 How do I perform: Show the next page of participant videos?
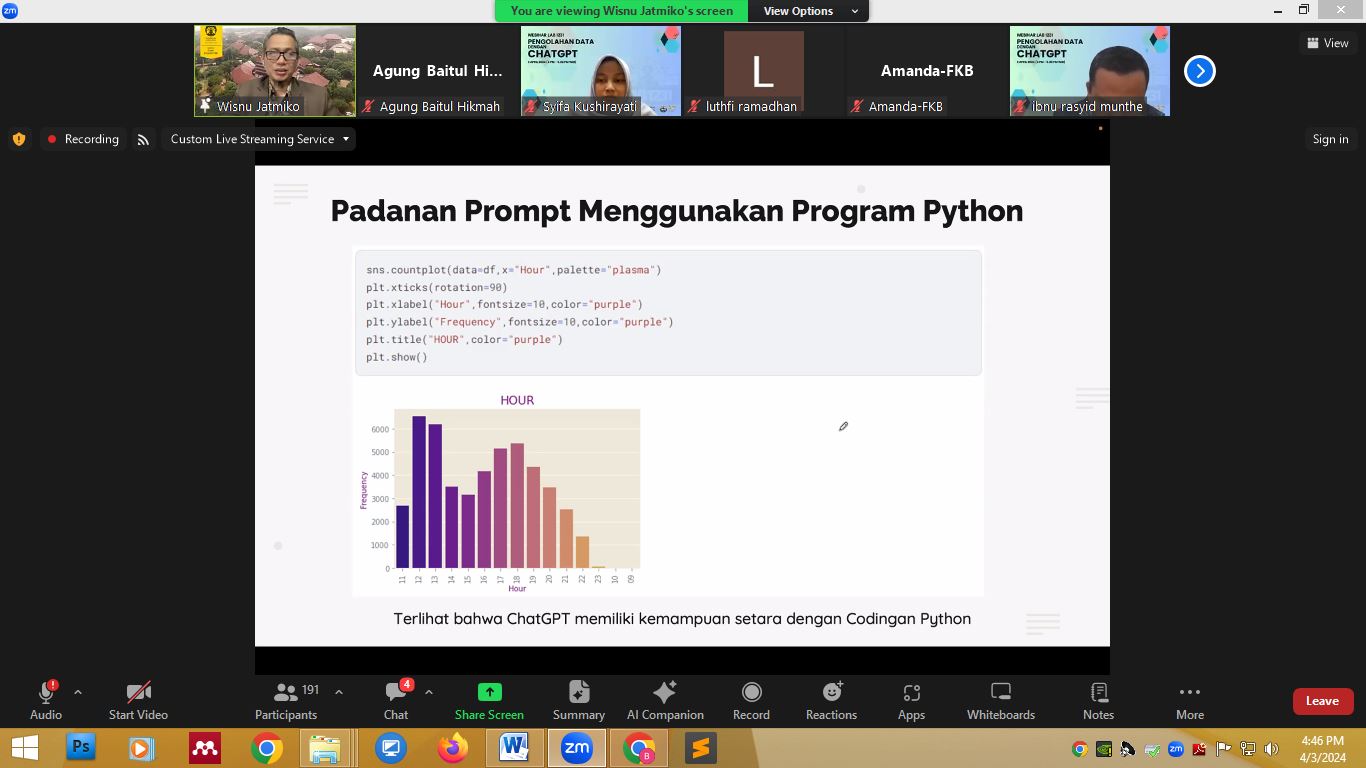[x=1199, y=71]
